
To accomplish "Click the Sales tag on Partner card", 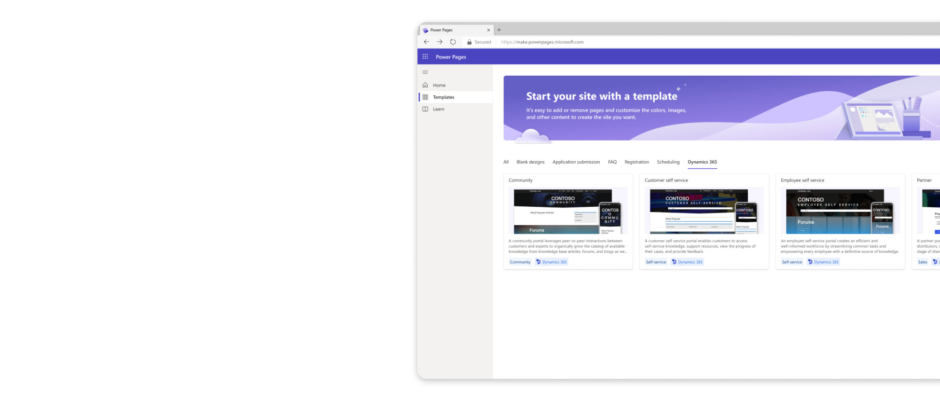I will (x=923, y=262).
